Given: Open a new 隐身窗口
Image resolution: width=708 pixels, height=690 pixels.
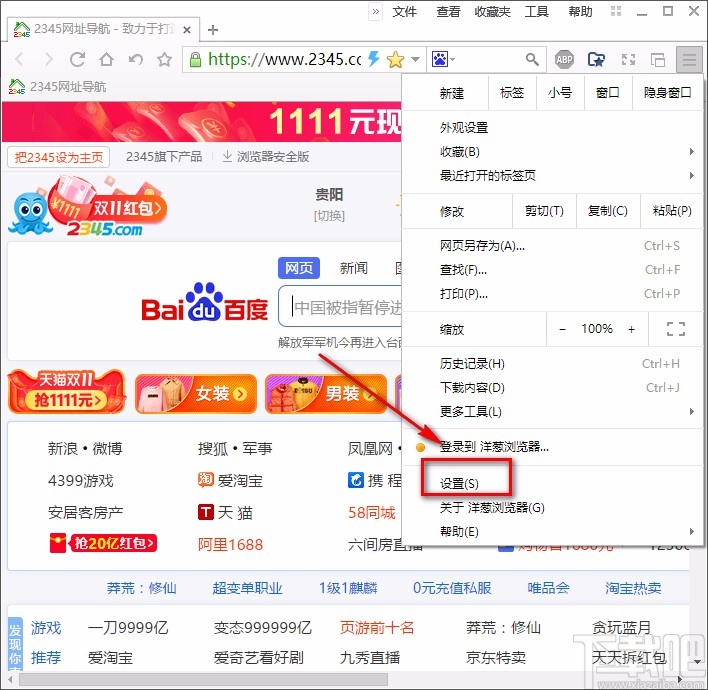Looking at the screenshot, I should (667, 93).
